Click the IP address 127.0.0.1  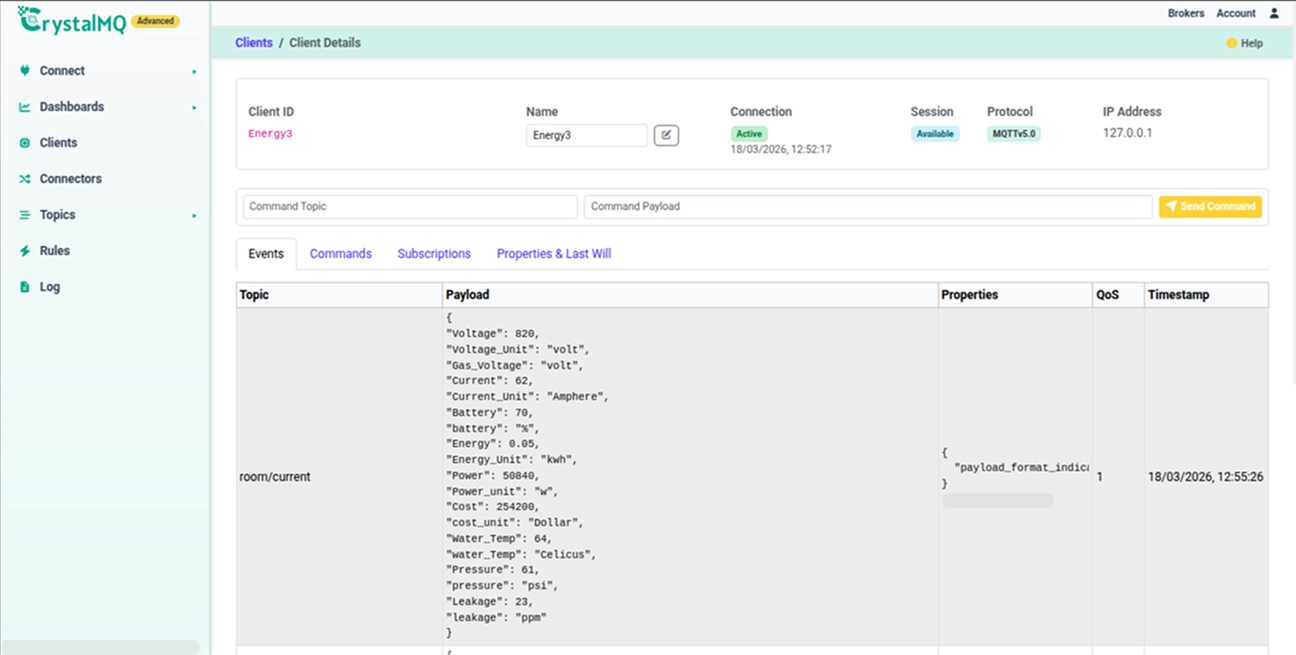click(x=1128, y=132)
